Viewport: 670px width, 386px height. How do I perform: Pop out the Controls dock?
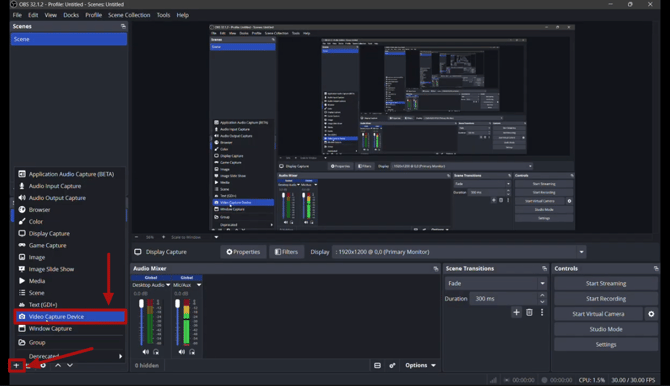coord(656,268)
